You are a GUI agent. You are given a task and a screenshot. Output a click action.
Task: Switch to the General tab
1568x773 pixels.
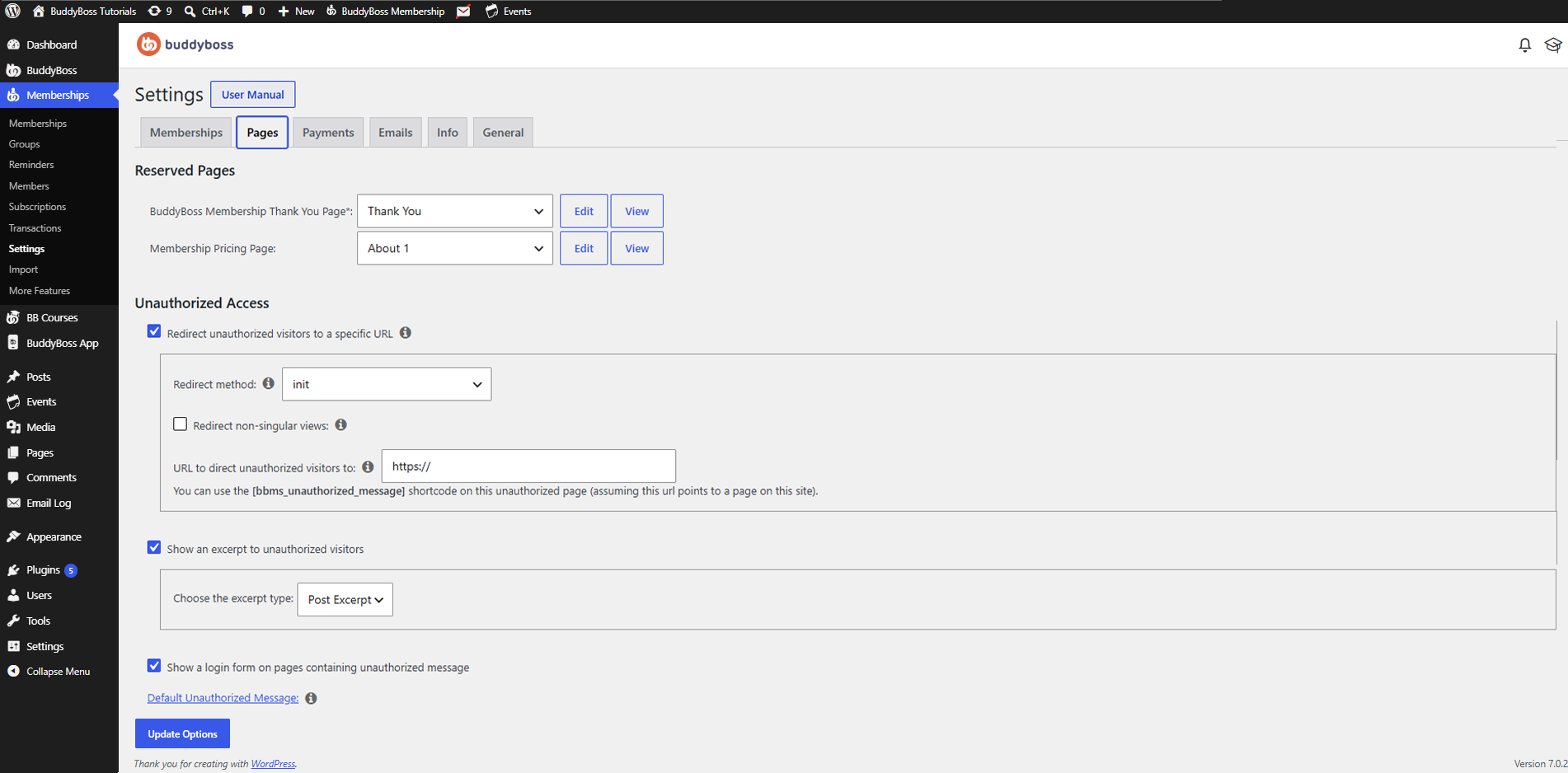pos(503,133)
